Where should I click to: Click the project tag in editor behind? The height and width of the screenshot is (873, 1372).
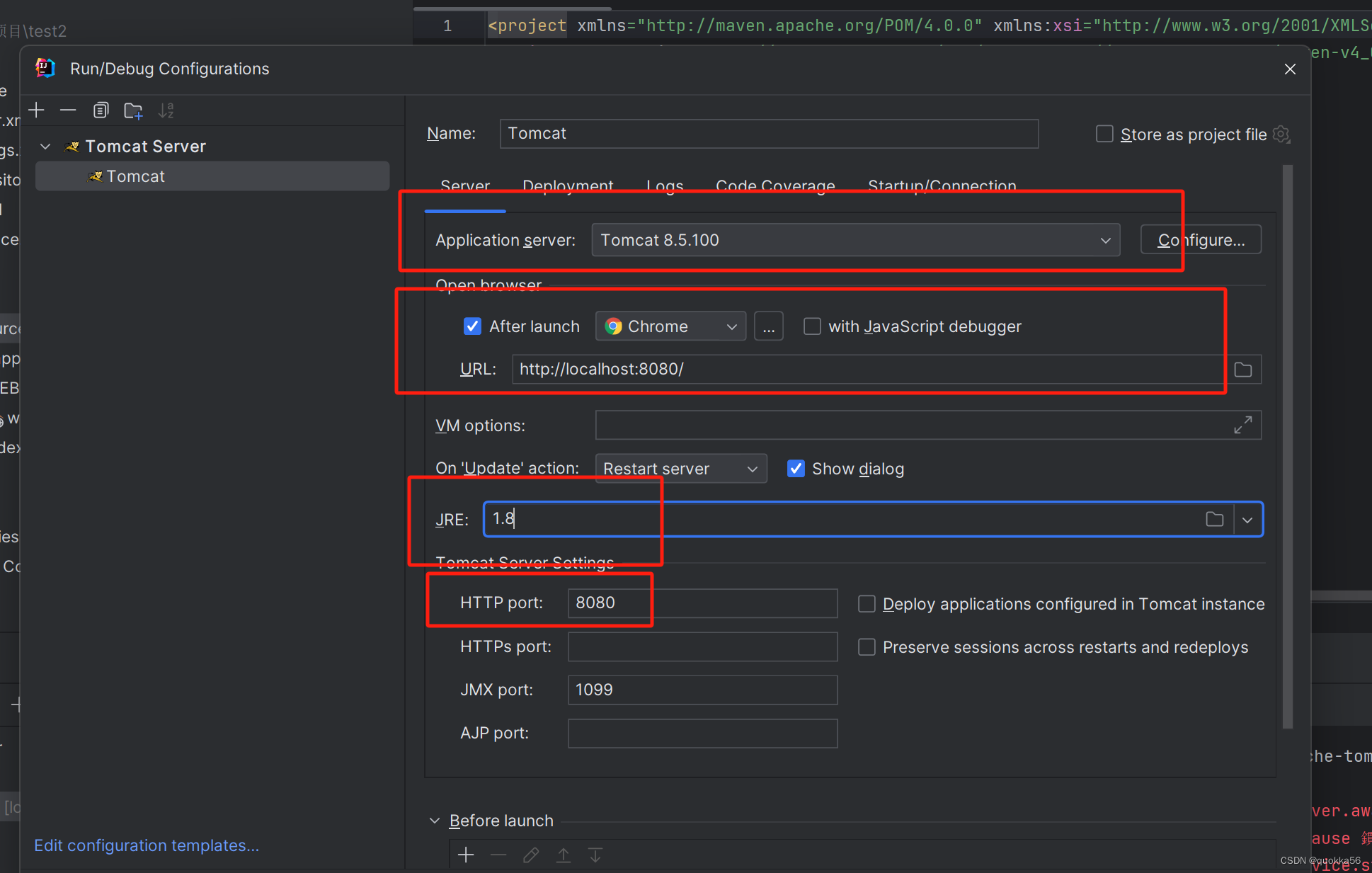coord(527,25)
